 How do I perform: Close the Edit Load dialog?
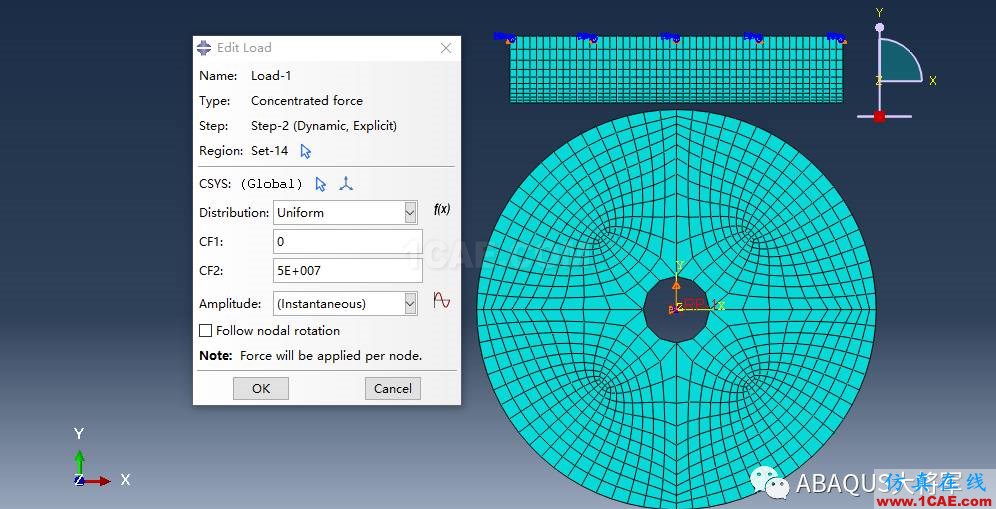[446, 48]
